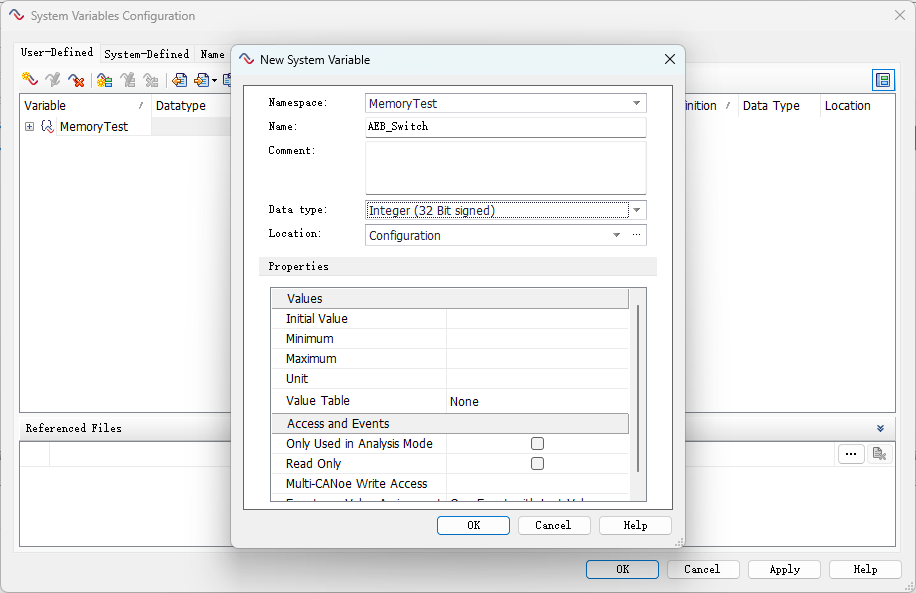Click the import variables toolbar icon
The width and height of the screenshot is (916, 593).
click(x=180, y=80)
